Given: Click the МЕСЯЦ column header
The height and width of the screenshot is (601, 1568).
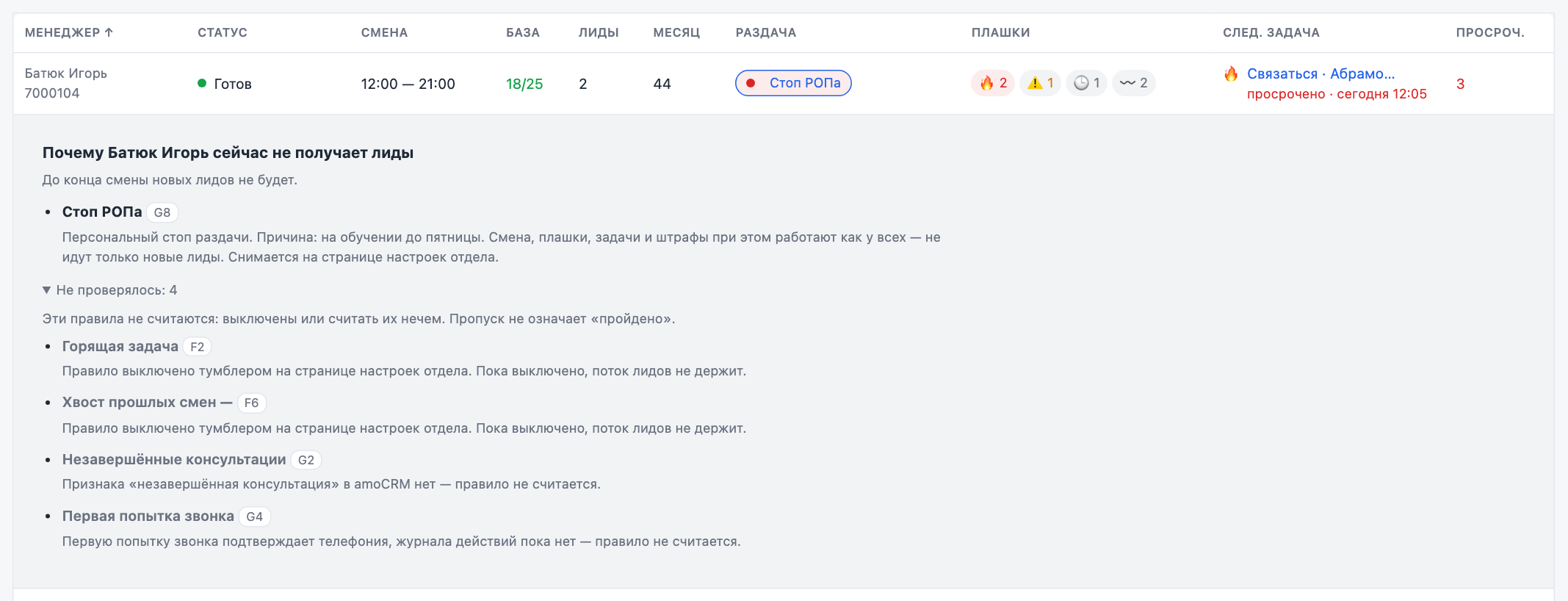Looking at the screenshot, I should [x=676, y=32].
